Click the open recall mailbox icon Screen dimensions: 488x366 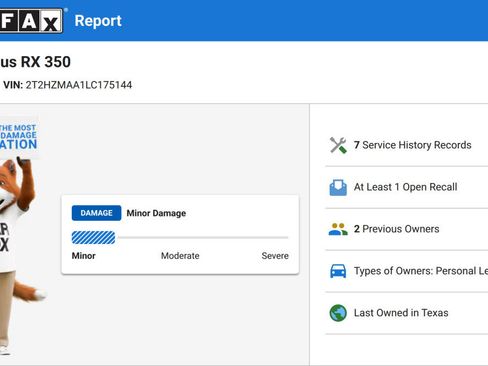pos(338,187)
